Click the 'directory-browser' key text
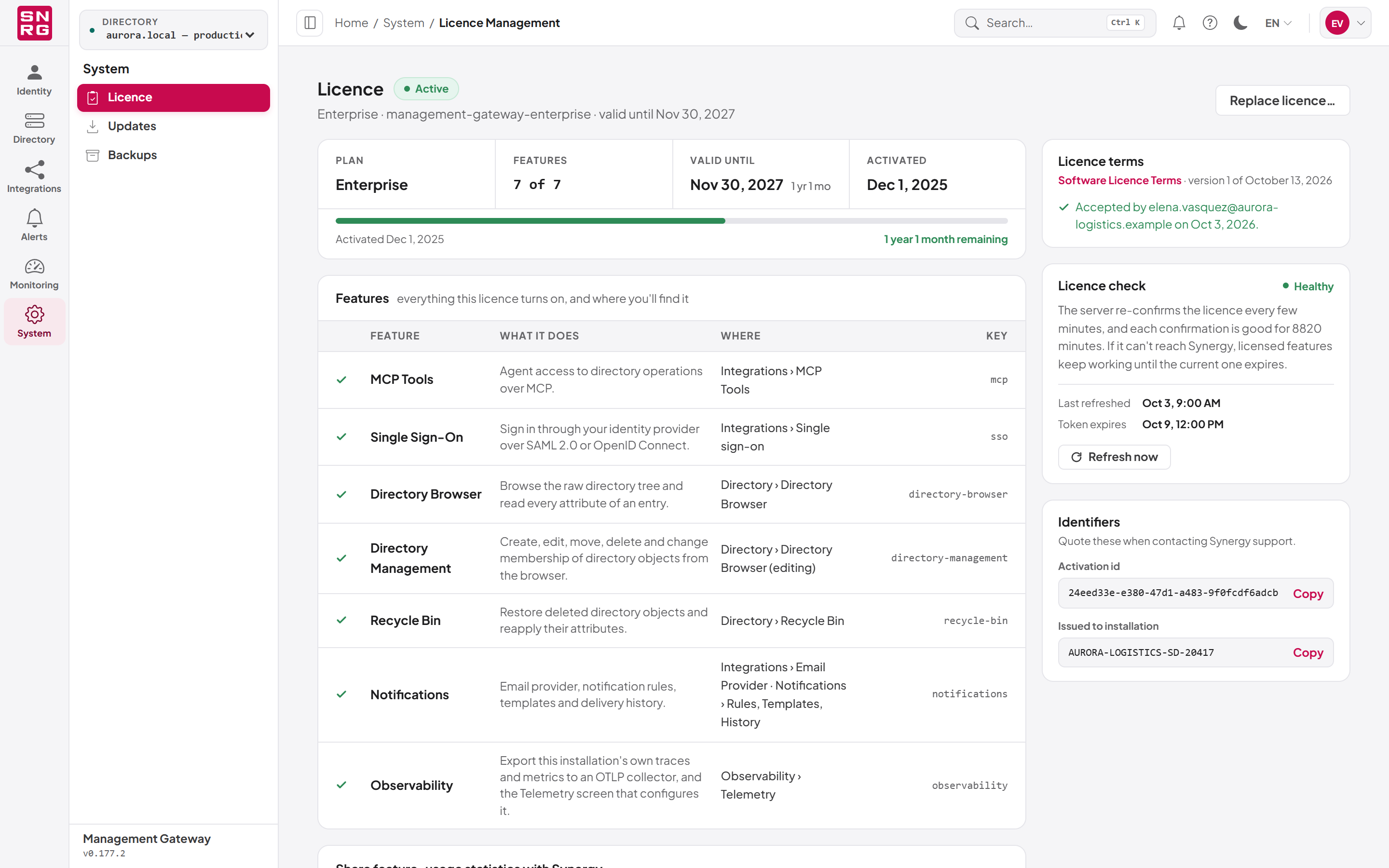Screen dimensions: 1389x868 click(x=958, y=494)
